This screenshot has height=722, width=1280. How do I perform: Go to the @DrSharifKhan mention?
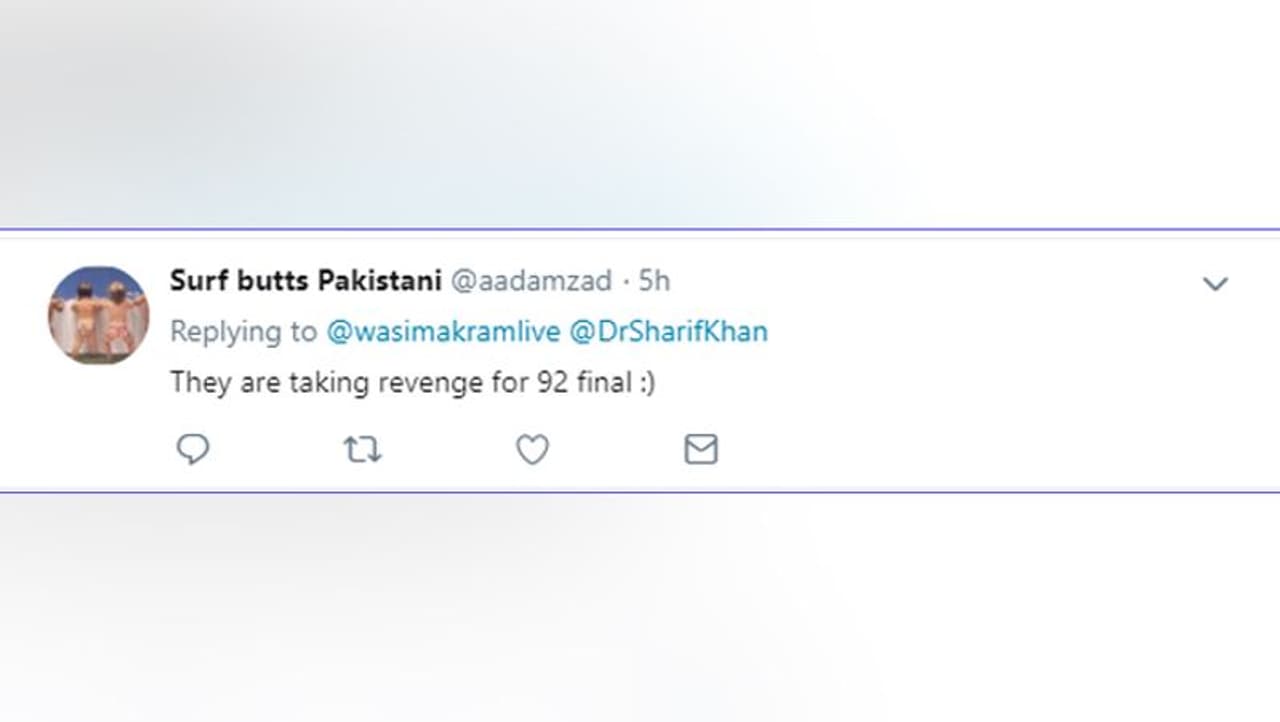coord(668,332)
